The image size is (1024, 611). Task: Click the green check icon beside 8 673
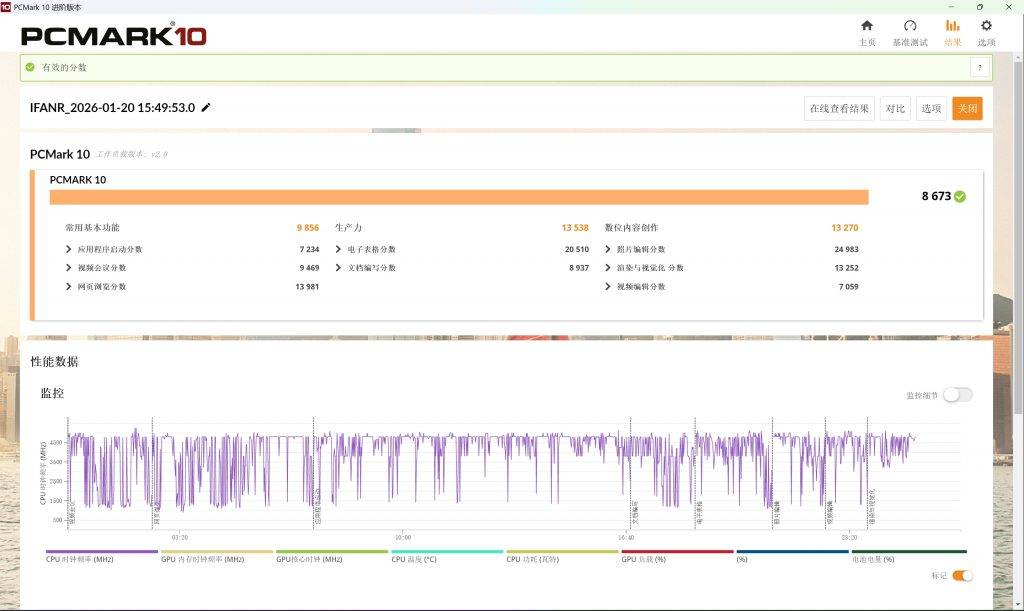coord(960,197)
